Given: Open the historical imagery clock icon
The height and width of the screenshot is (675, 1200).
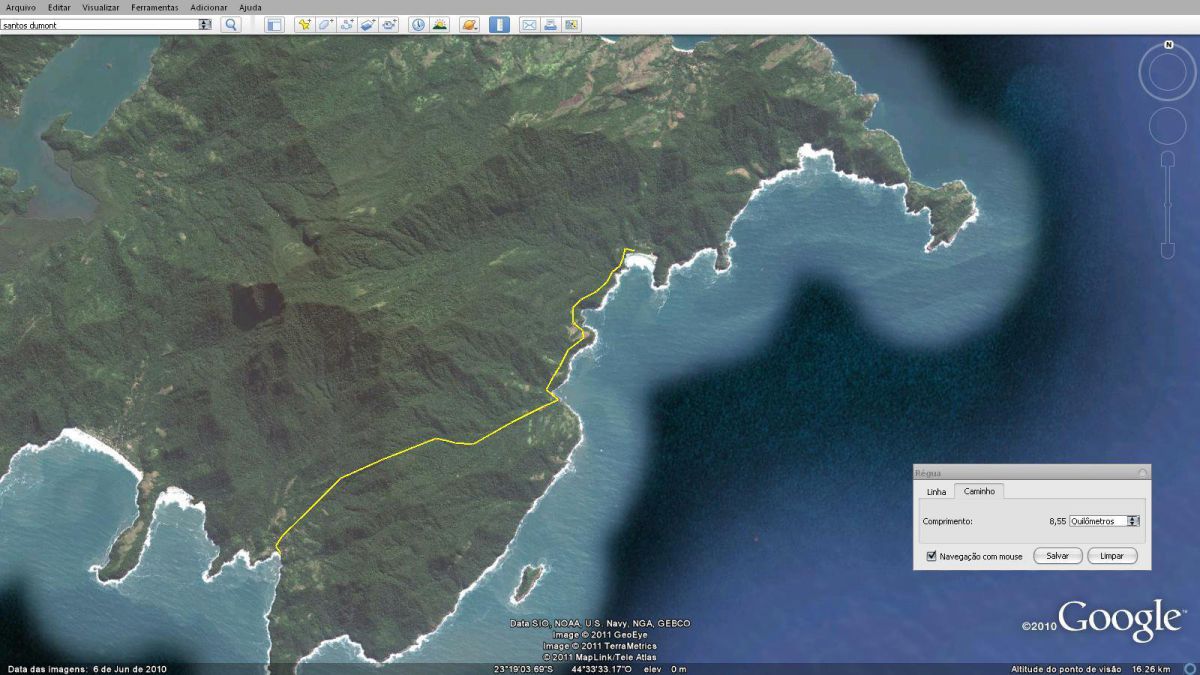Looking at the screenshot, I should tap(418, 24).
